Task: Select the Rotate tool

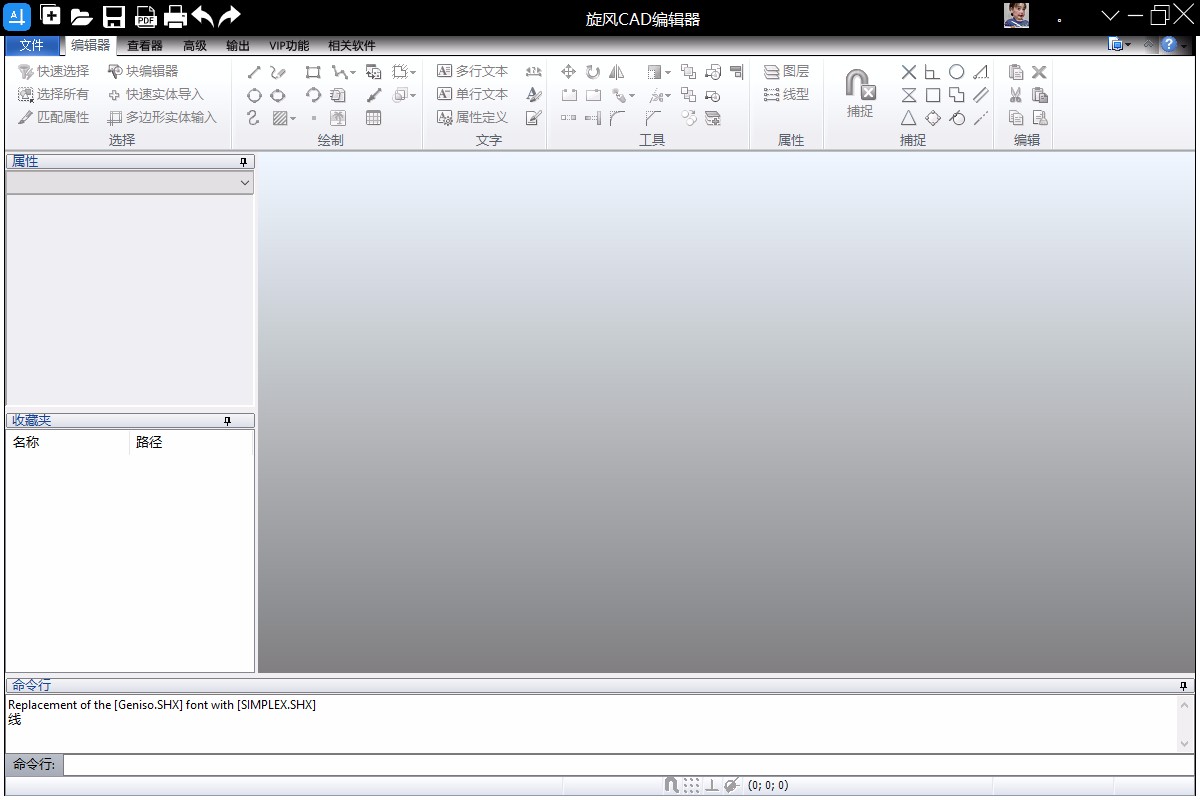Action: coord(593,72)
